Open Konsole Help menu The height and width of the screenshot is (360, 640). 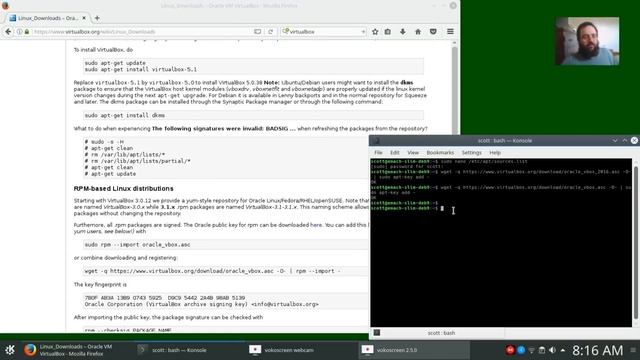[x=495, y=153]
